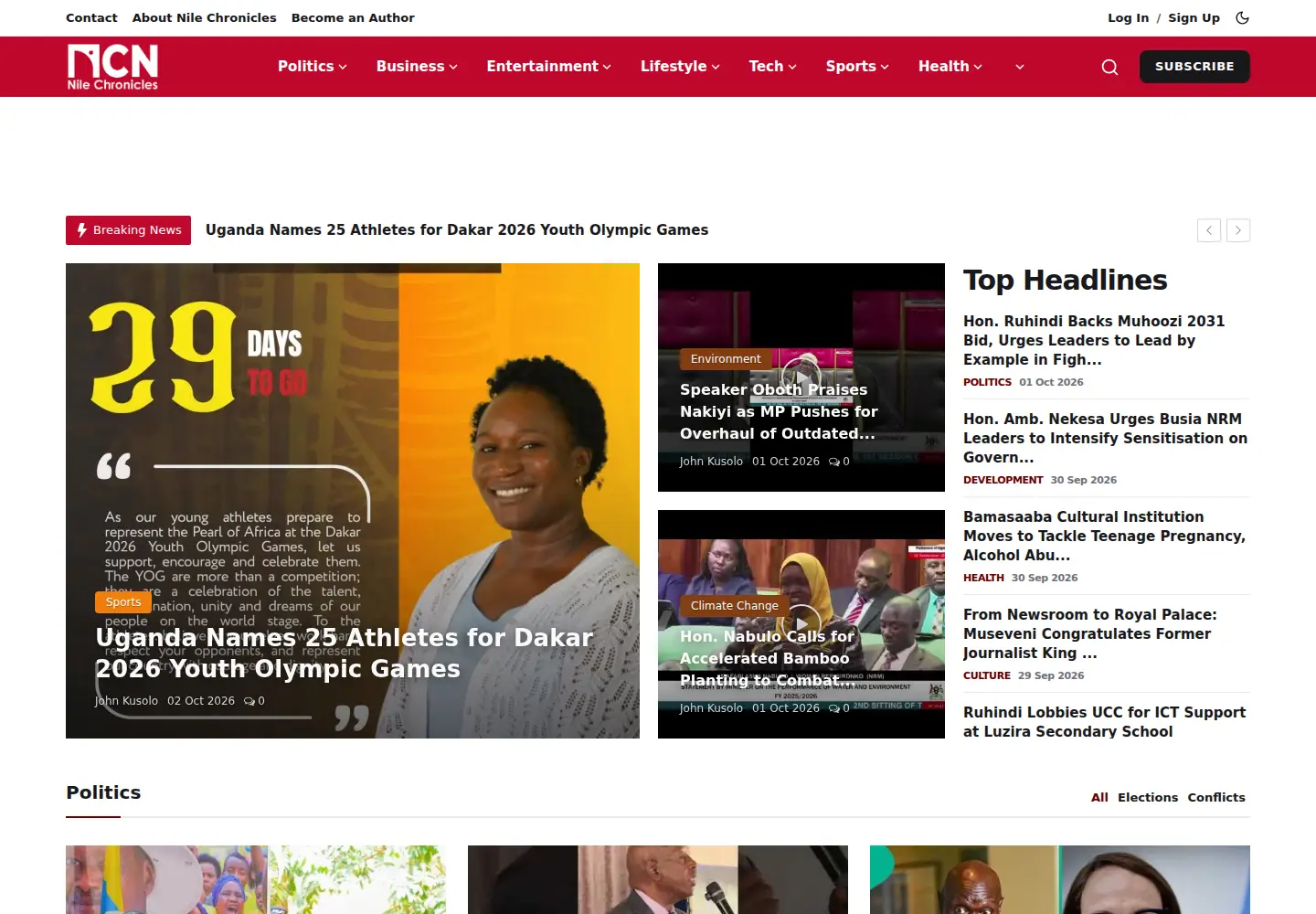Open Hon. Ruhindi Backs Muhoozi 2031 headline
1316x914 pixels.
pos(1094,341)
